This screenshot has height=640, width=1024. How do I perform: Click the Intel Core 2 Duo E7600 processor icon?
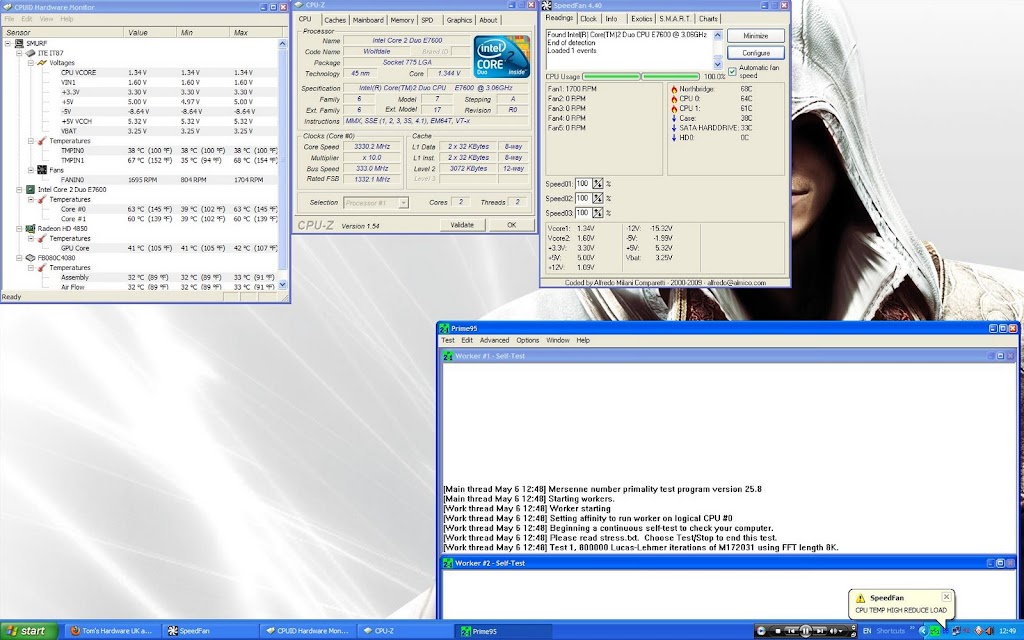click(x=30, y=189)
